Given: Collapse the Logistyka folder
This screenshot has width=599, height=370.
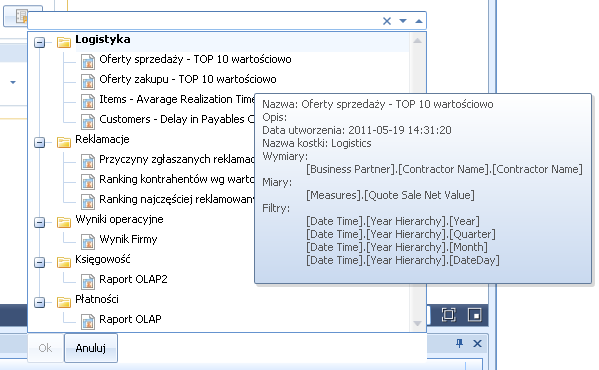Looking at the screenshot, I should coord(39,42).
